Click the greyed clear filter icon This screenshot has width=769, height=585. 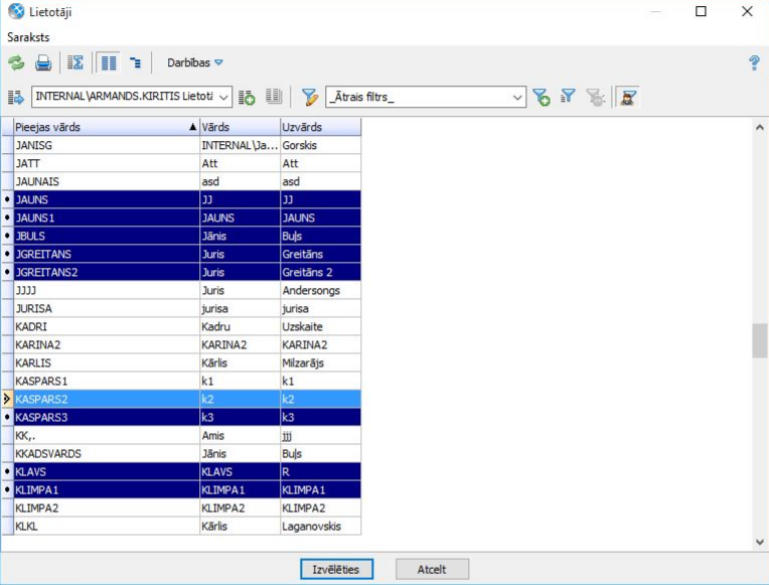pyautogui.click(x=595, y=97)
